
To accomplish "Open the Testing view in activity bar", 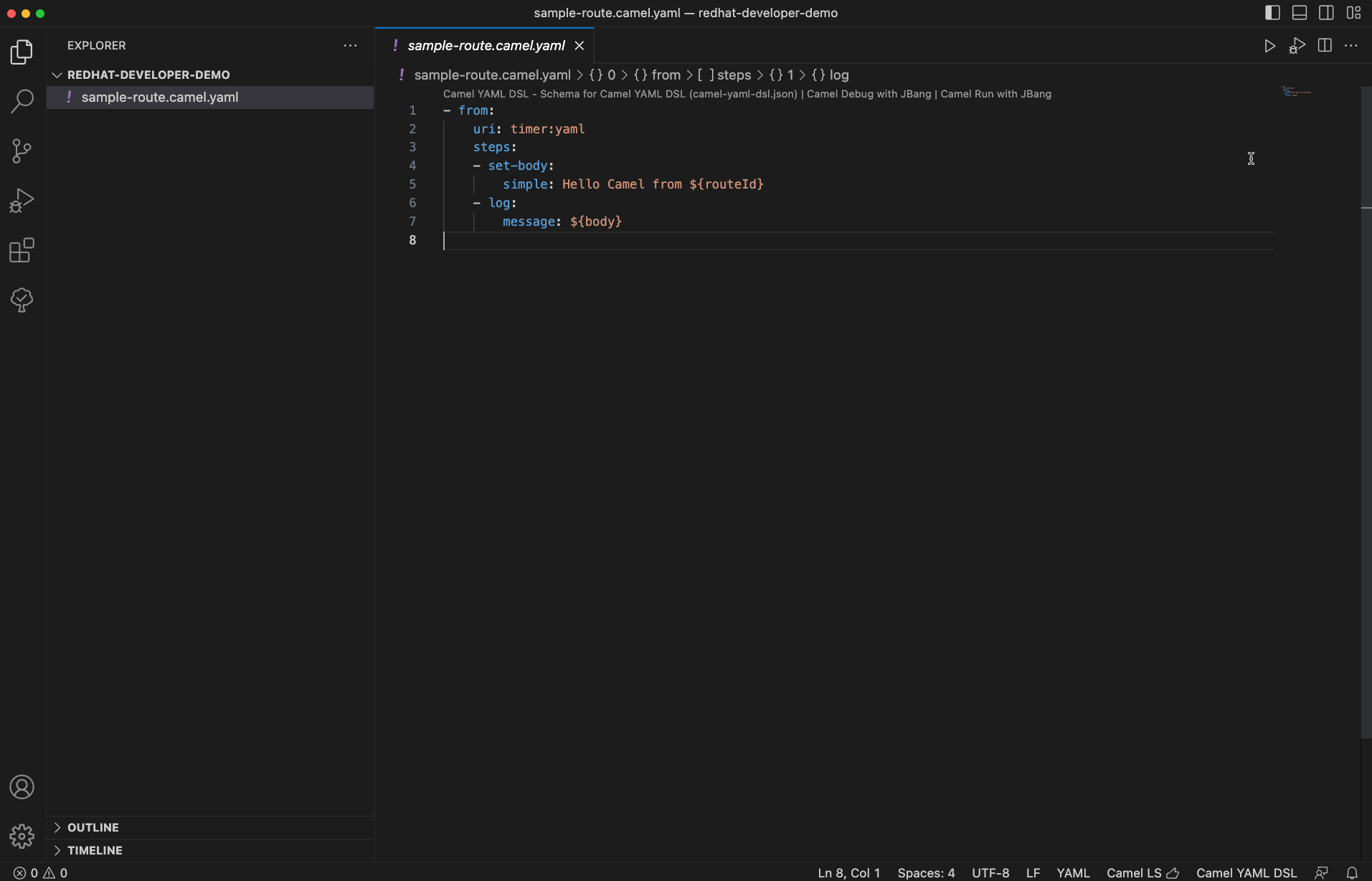I will pos(22,300).
